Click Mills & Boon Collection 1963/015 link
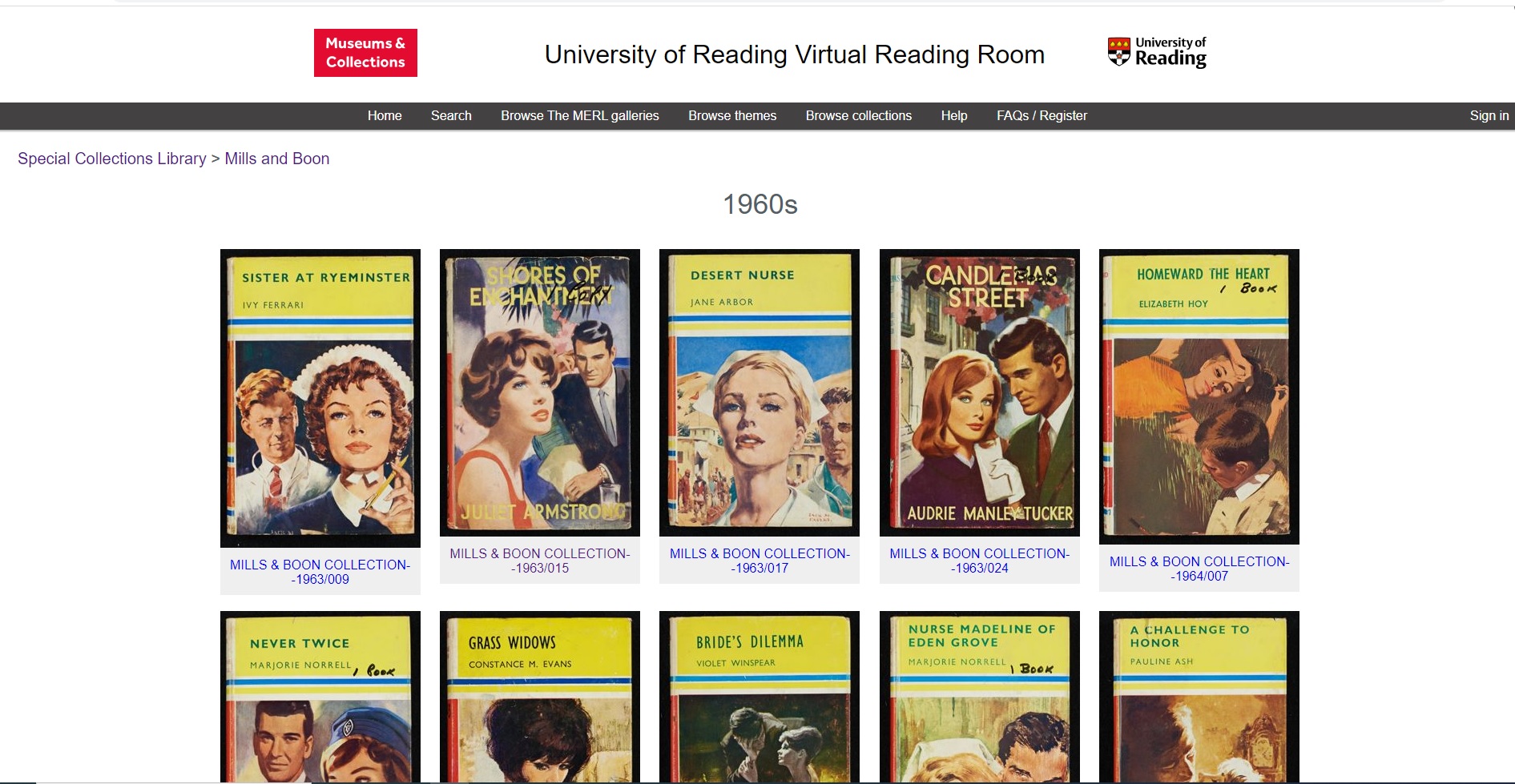Image resolution: width=1515 pixels, height=784 pixels. coord(540,561)
